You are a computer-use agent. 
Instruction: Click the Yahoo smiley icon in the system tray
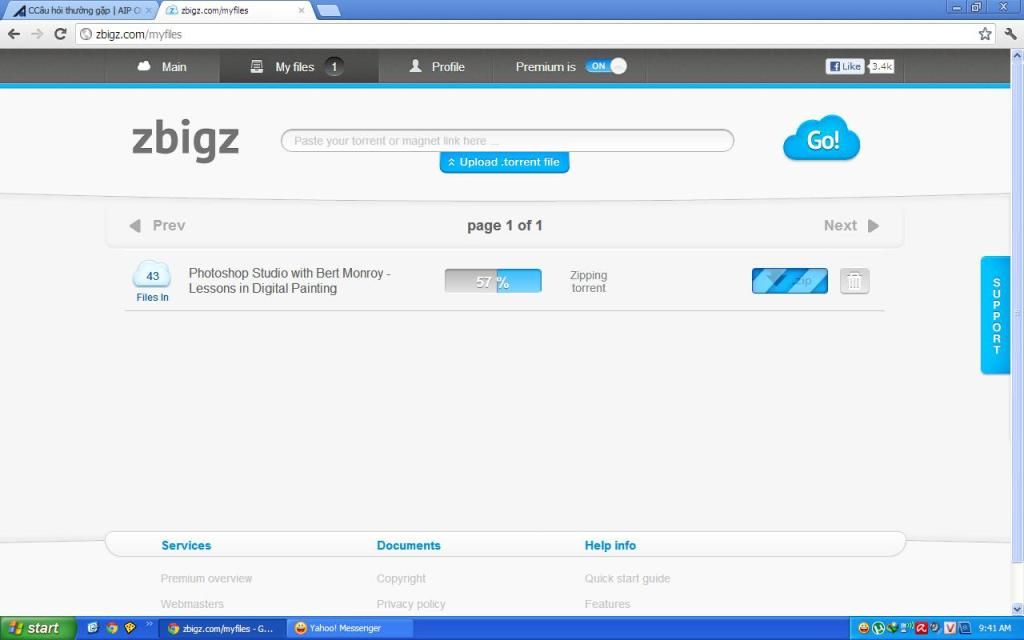click(x=863, y=628)
